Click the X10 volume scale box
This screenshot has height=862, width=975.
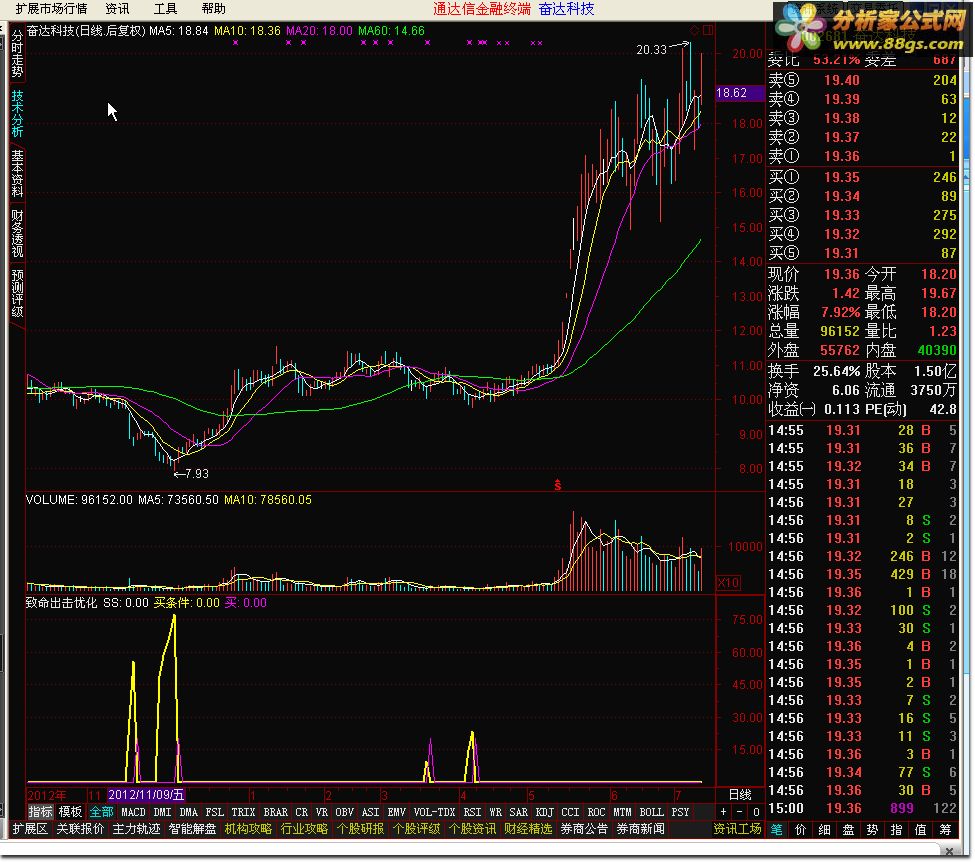point(728,583)
